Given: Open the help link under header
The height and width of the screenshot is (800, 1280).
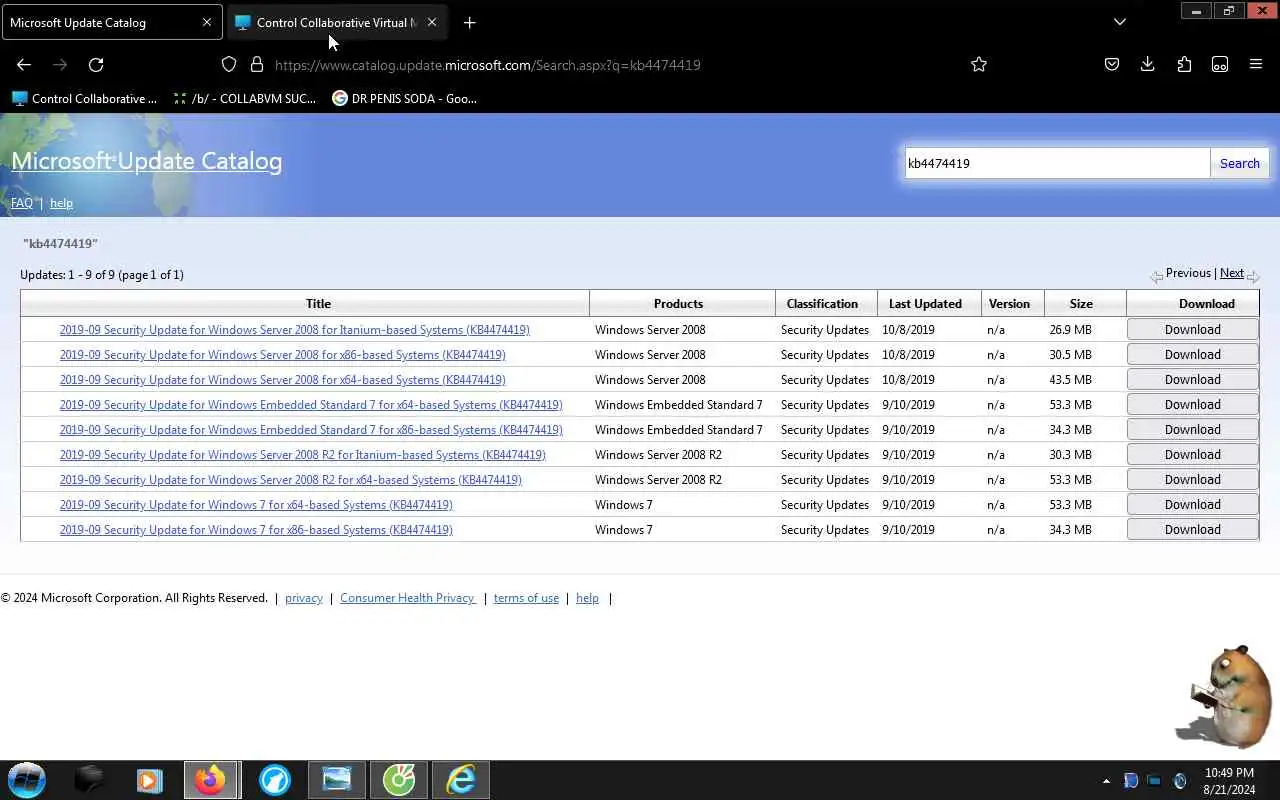Looking at the screenshot, I should 61,203.
